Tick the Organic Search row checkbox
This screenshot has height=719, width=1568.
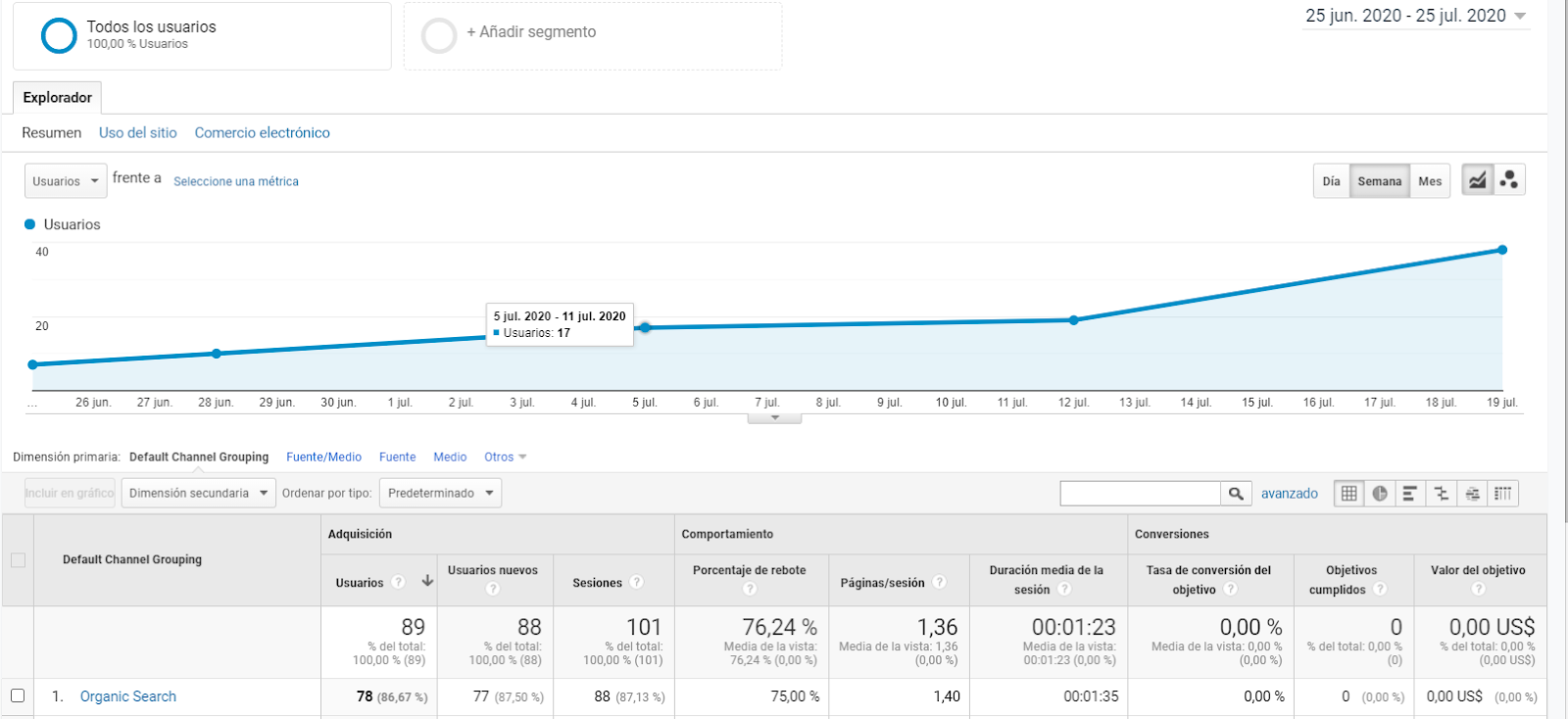[x=18, y=695]
